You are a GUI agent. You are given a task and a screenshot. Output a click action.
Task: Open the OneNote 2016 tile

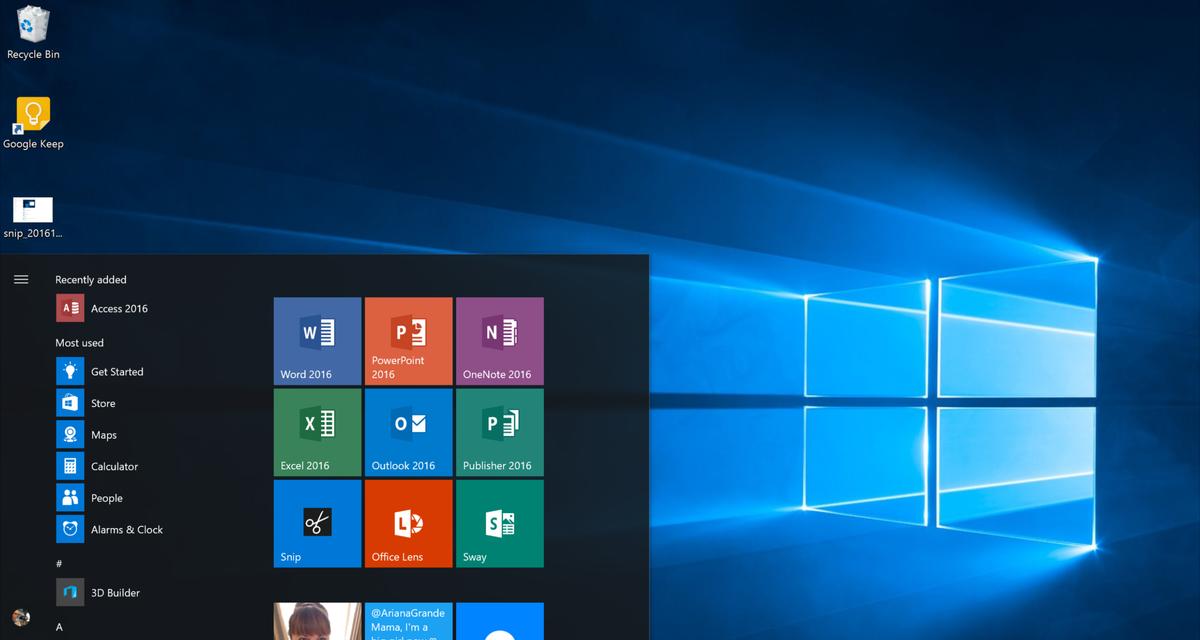click(x=500, y=341)
